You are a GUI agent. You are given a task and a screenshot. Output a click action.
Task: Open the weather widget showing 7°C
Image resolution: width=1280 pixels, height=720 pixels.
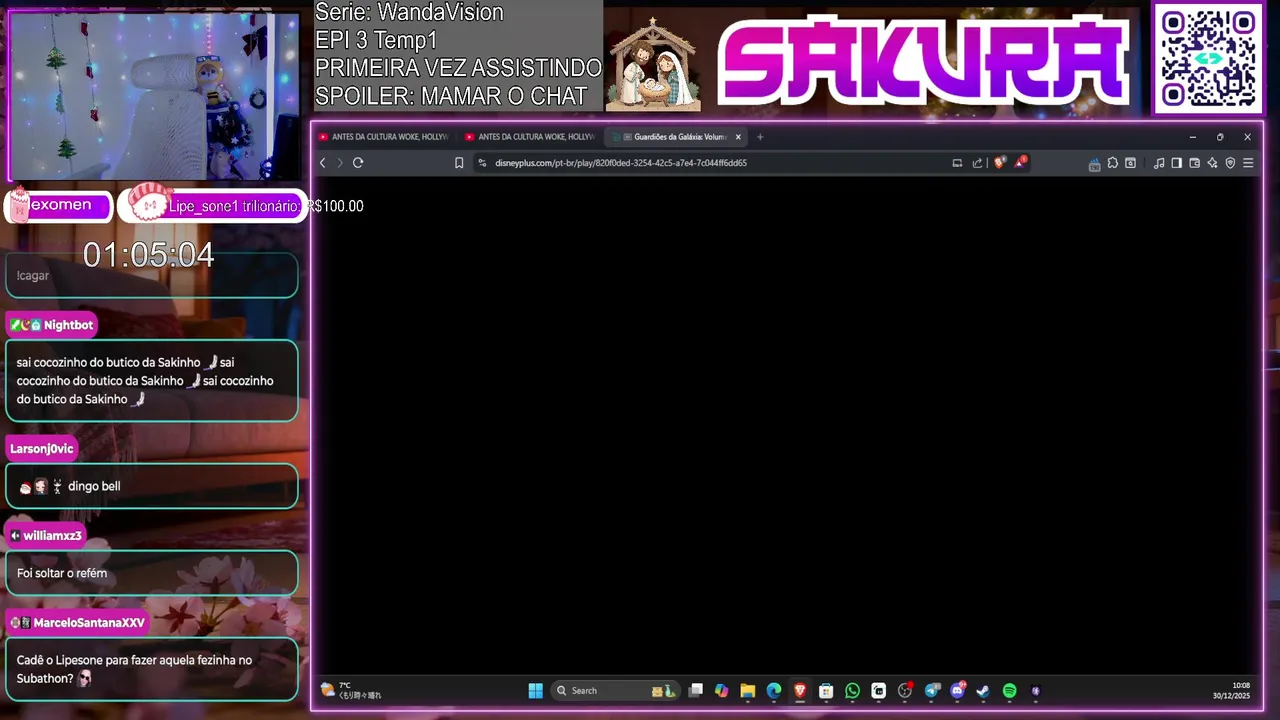click(351, 690)
